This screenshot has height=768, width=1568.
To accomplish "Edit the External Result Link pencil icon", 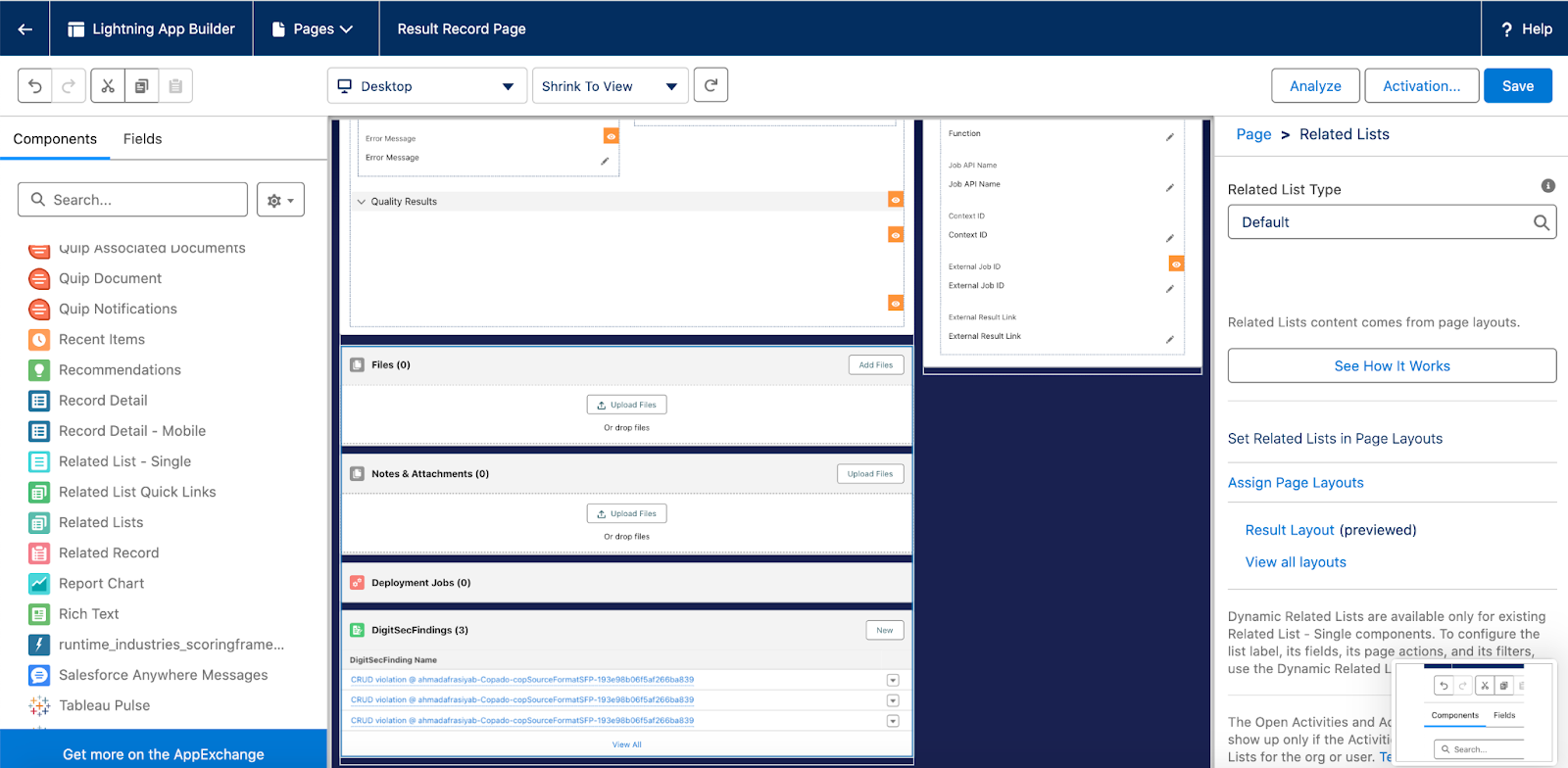I will [x=1169, y=340].
